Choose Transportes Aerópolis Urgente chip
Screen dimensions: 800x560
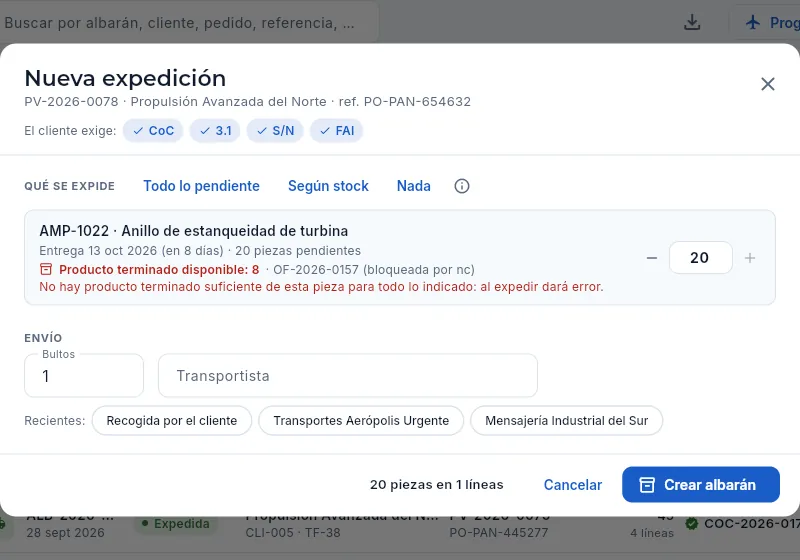pos(361,421)
